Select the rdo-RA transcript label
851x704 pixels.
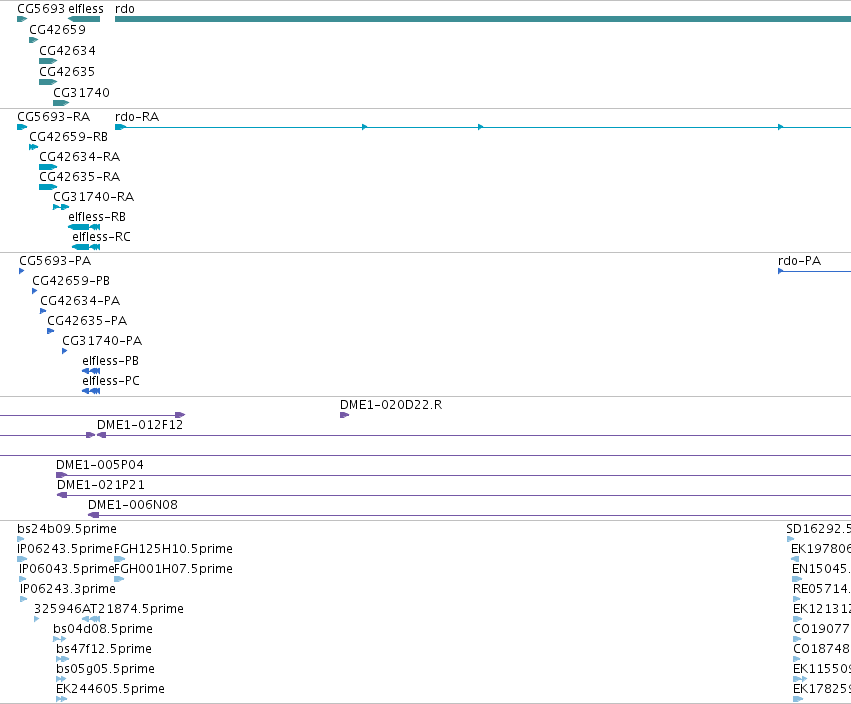137,117
